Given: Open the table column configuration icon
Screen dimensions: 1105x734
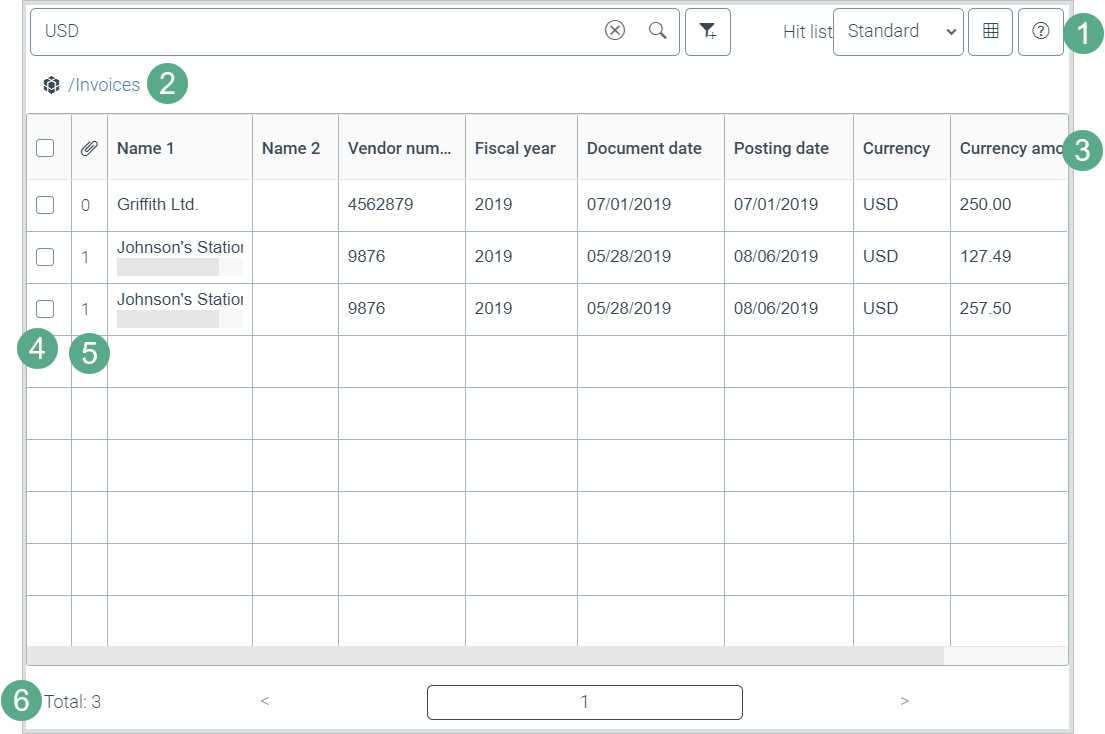Looking at the screenshot, I should pos(991,32).
